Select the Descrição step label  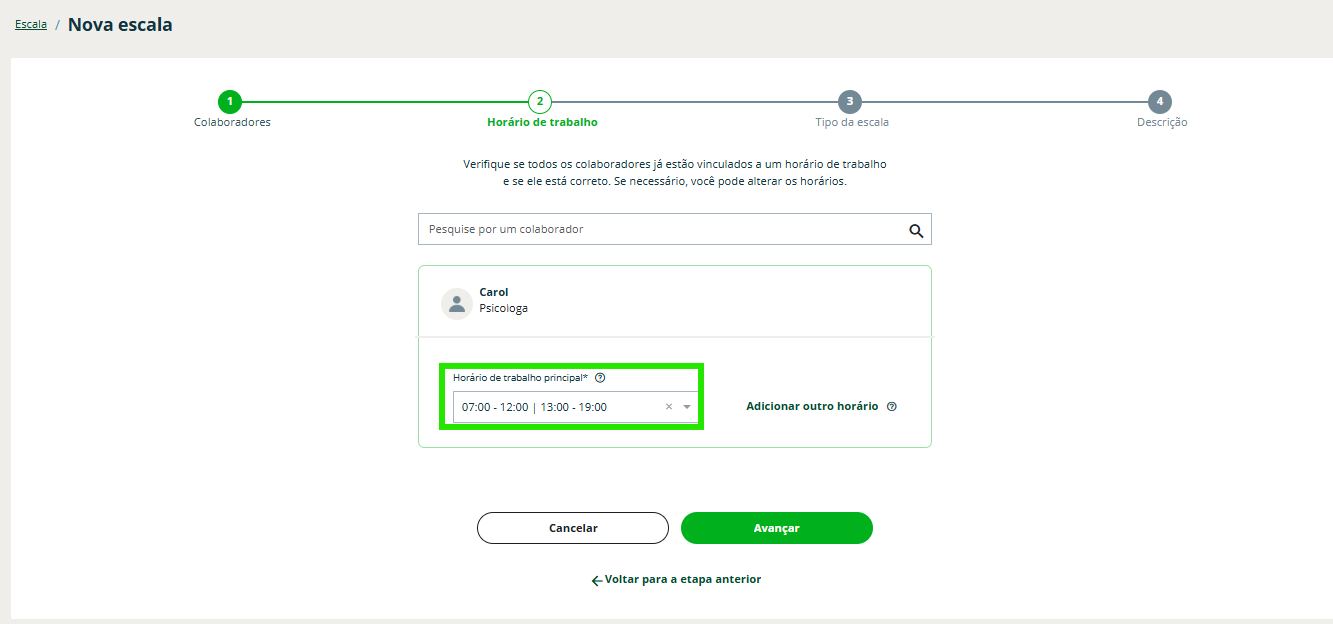coord(1162,122)
